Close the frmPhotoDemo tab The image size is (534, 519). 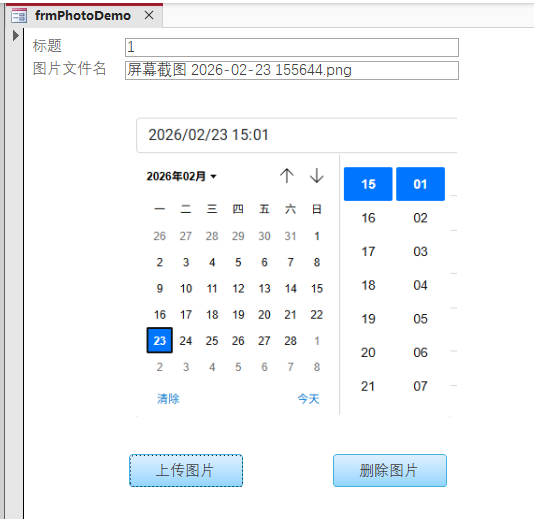pyautogui.click(x=149, y=15)
